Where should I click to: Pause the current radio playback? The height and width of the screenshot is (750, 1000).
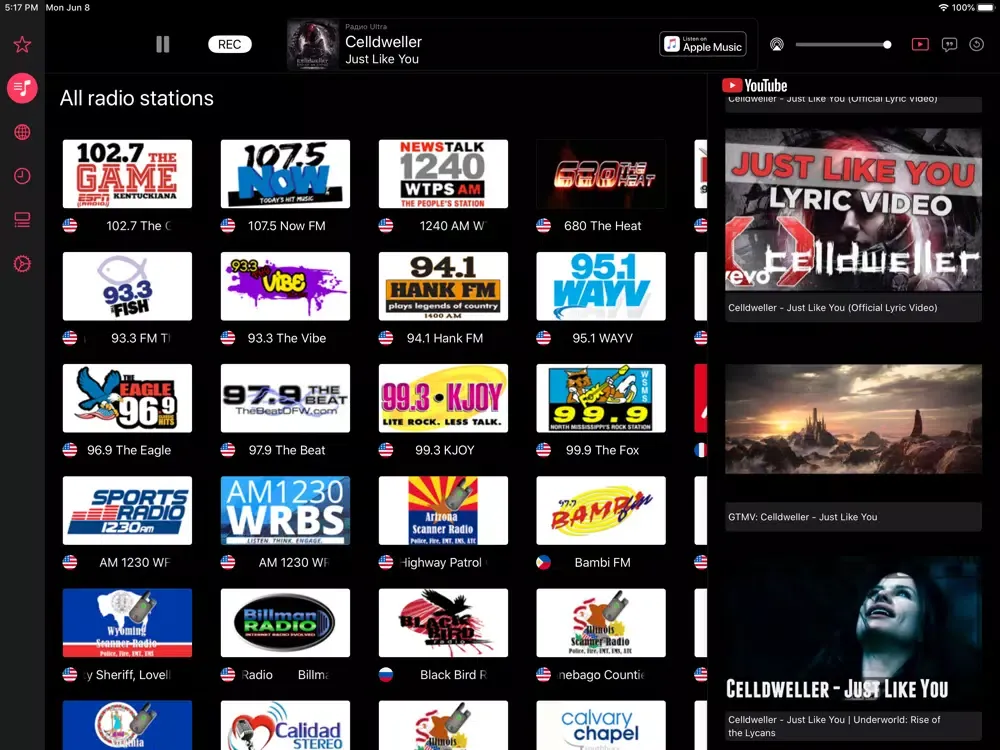coord(163,44)
